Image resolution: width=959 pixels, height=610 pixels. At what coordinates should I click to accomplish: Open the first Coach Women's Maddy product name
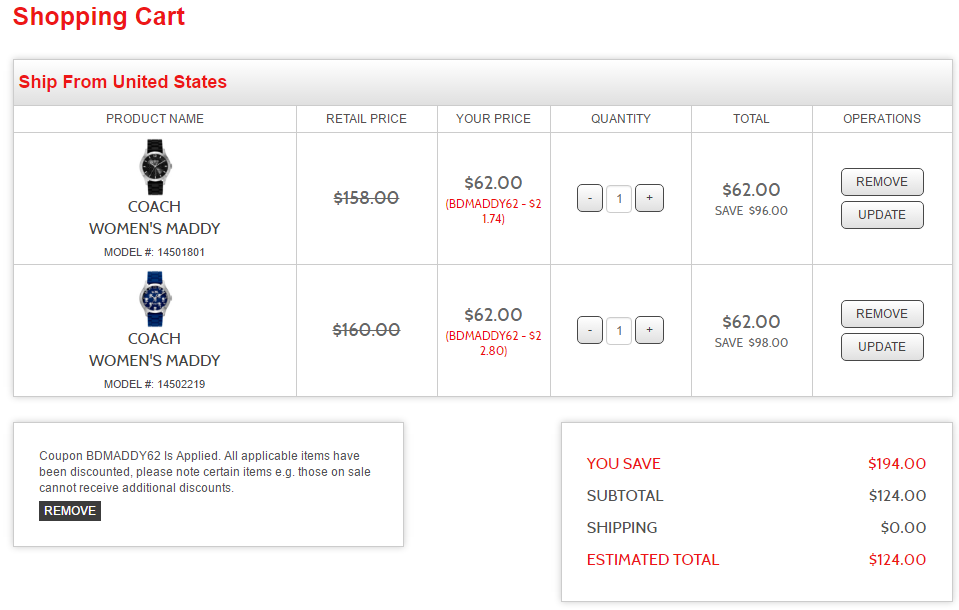[x=154, y=218]
